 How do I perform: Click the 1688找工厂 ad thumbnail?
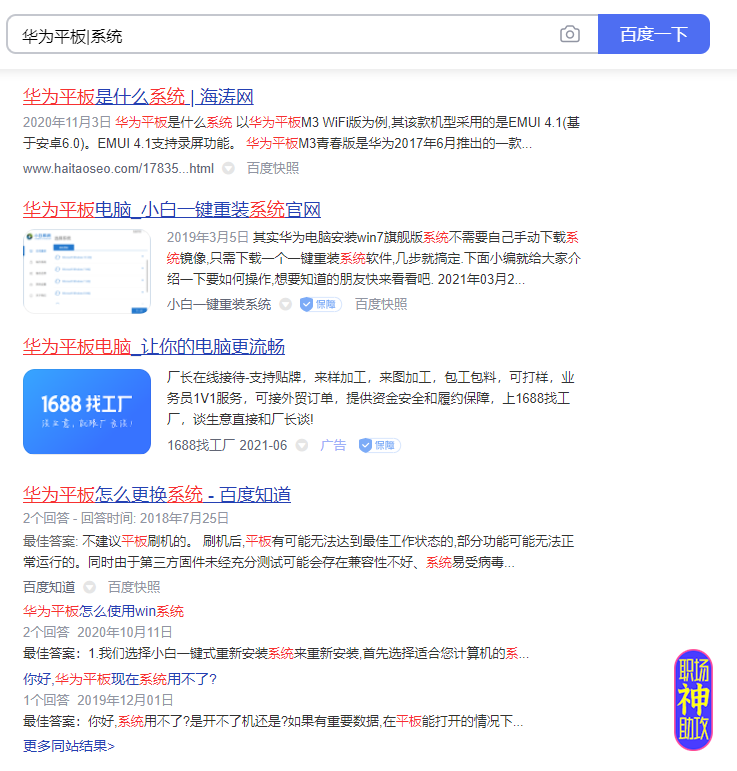pyautogui.click(x=87, y=411)
